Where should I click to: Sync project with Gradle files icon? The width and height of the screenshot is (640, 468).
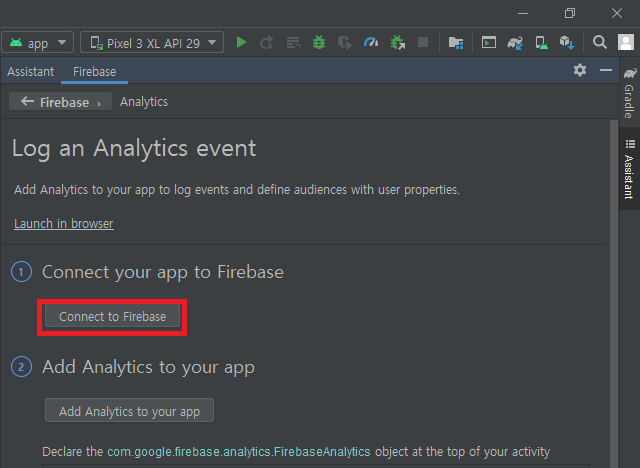point(515,42)
